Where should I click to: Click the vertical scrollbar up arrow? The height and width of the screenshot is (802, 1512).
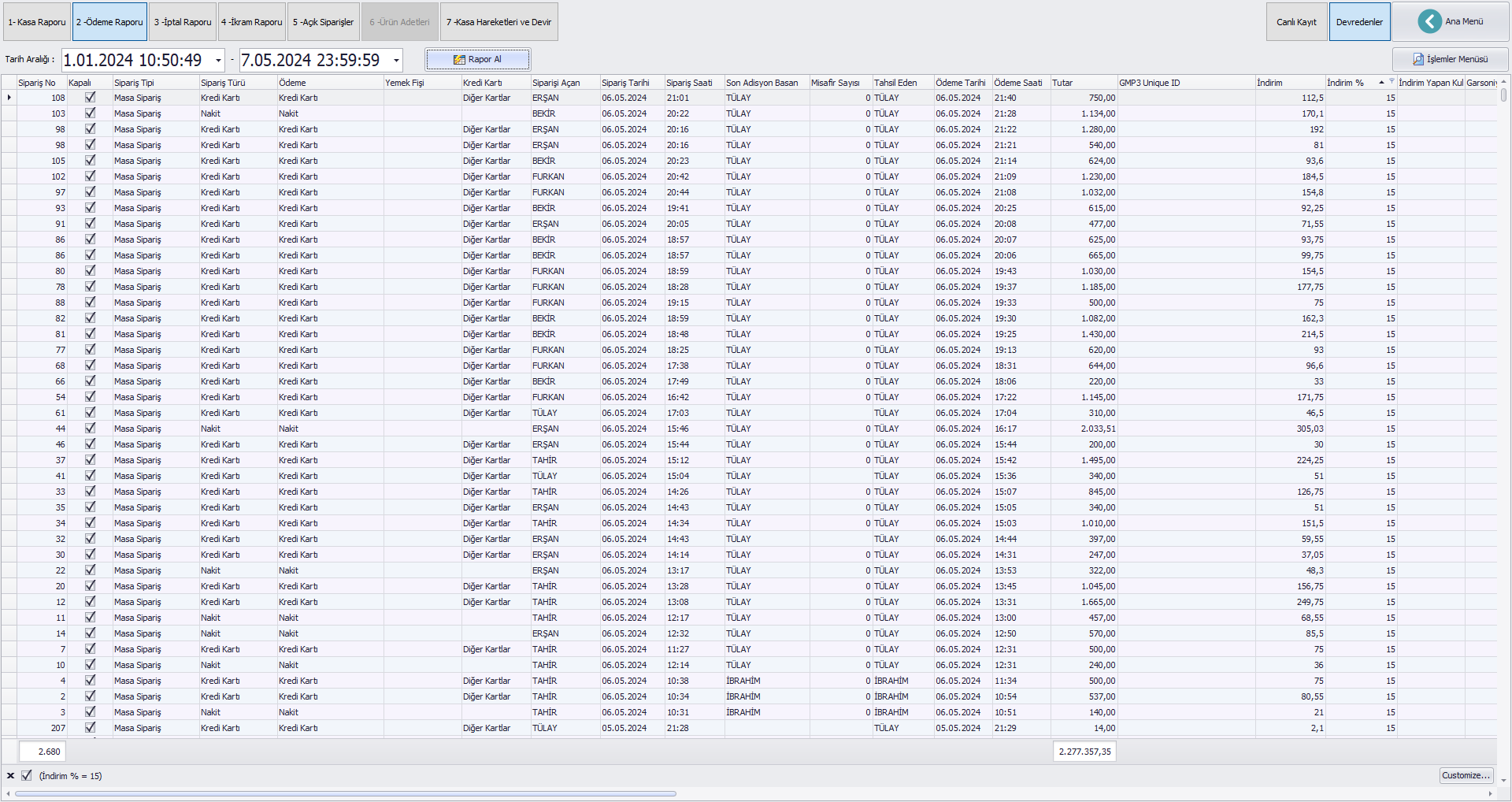[1503, 82]
